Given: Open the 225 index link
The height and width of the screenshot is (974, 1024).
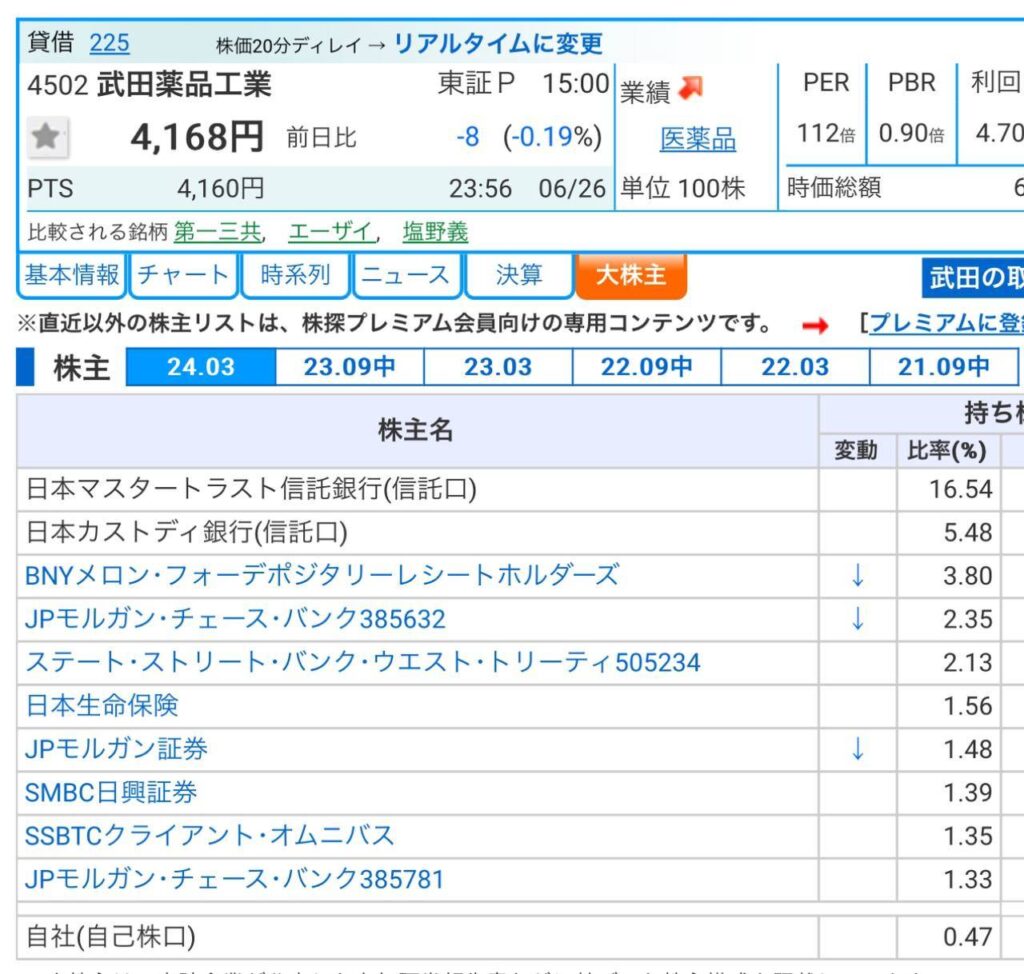Looking at the screenshot, I should coord(109,43).
